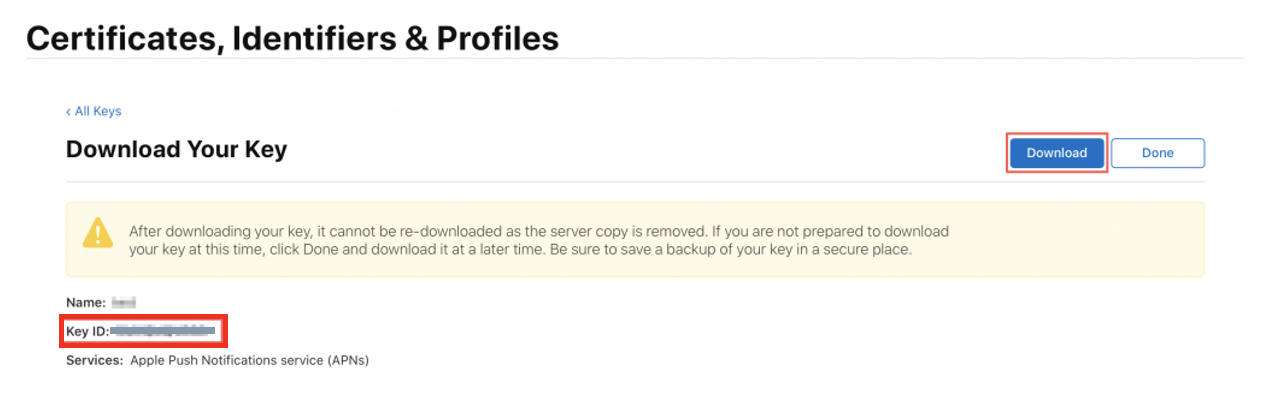The image size is (1268, 400).
Task: Click the word Profiles in page title
Action: pyautogui.click(x=492, y=38)
